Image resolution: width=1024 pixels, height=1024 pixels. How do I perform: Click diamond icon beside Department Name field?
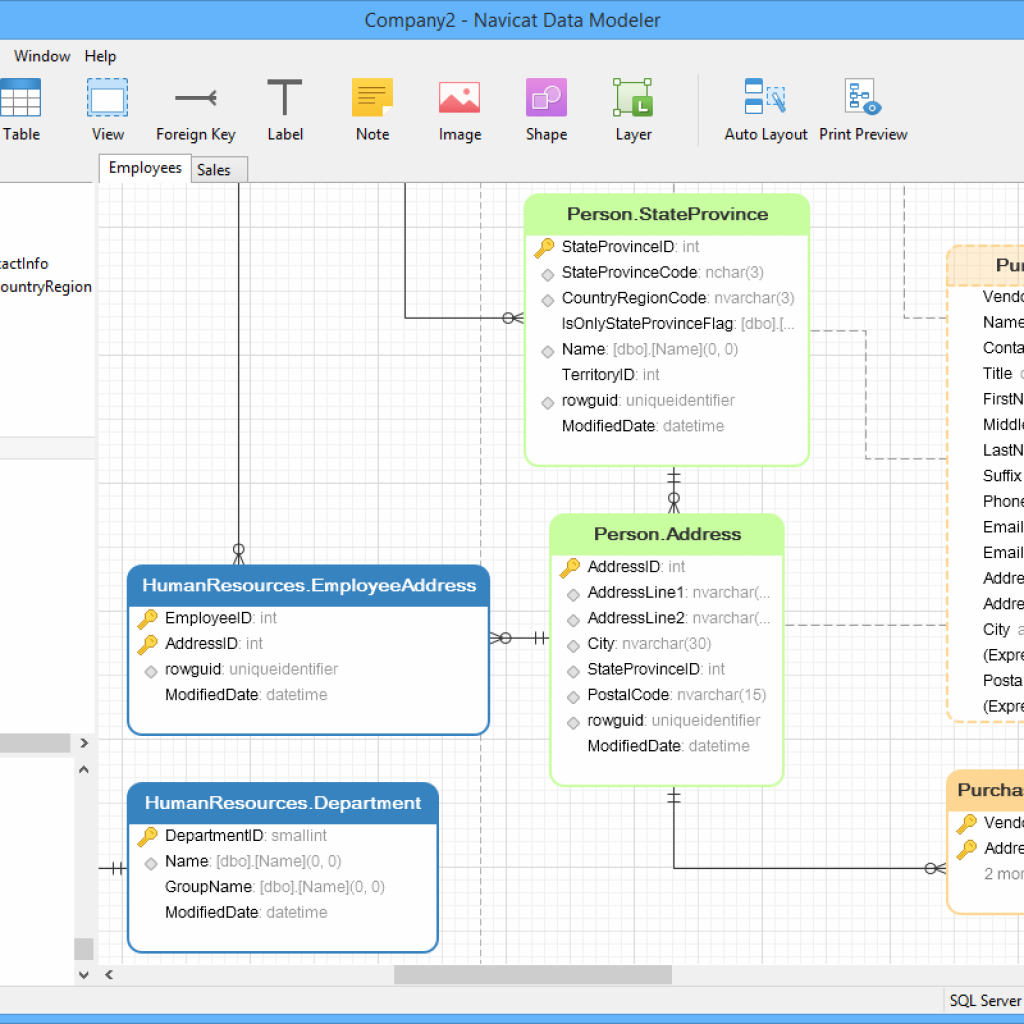[x=150, y=863]
